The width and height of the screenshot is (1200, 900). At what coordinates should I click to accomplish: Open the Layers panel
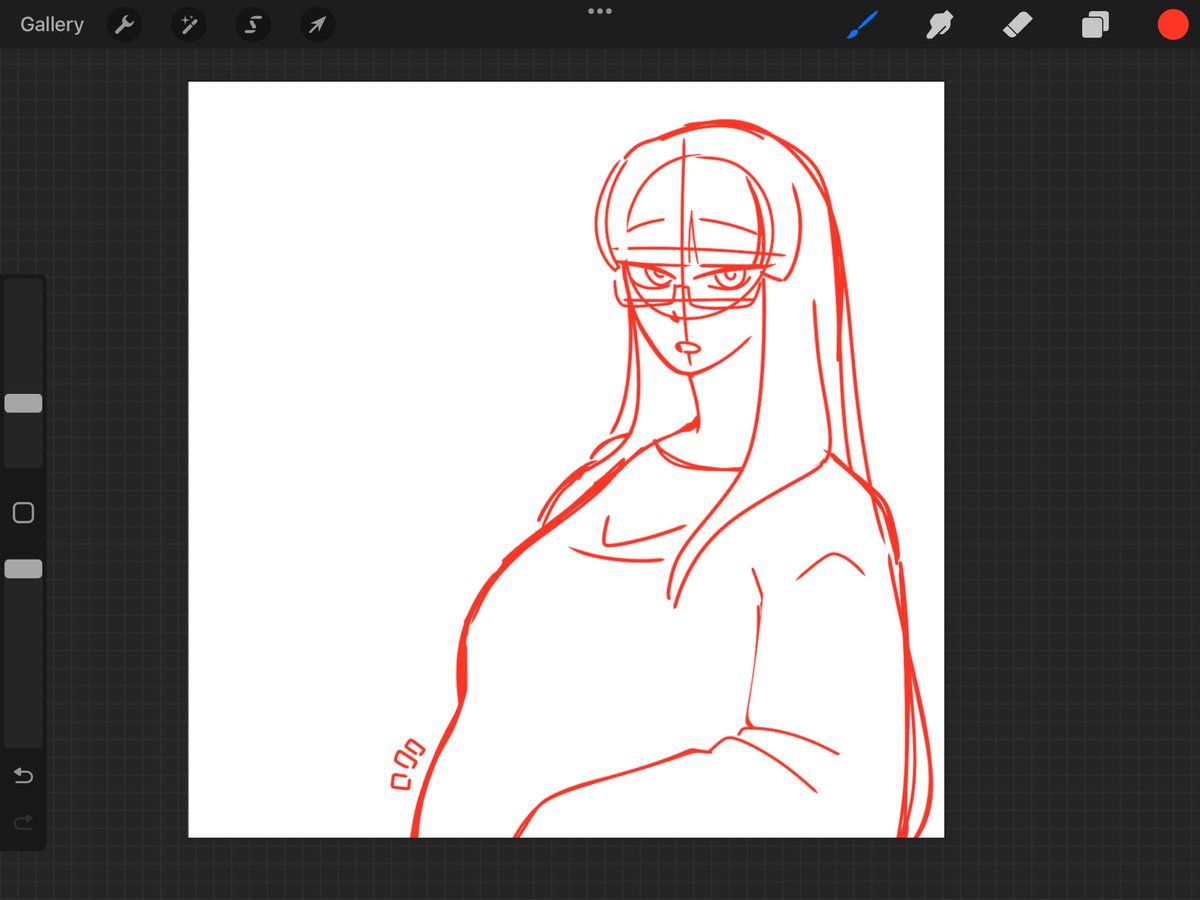tap(1095, 25)
